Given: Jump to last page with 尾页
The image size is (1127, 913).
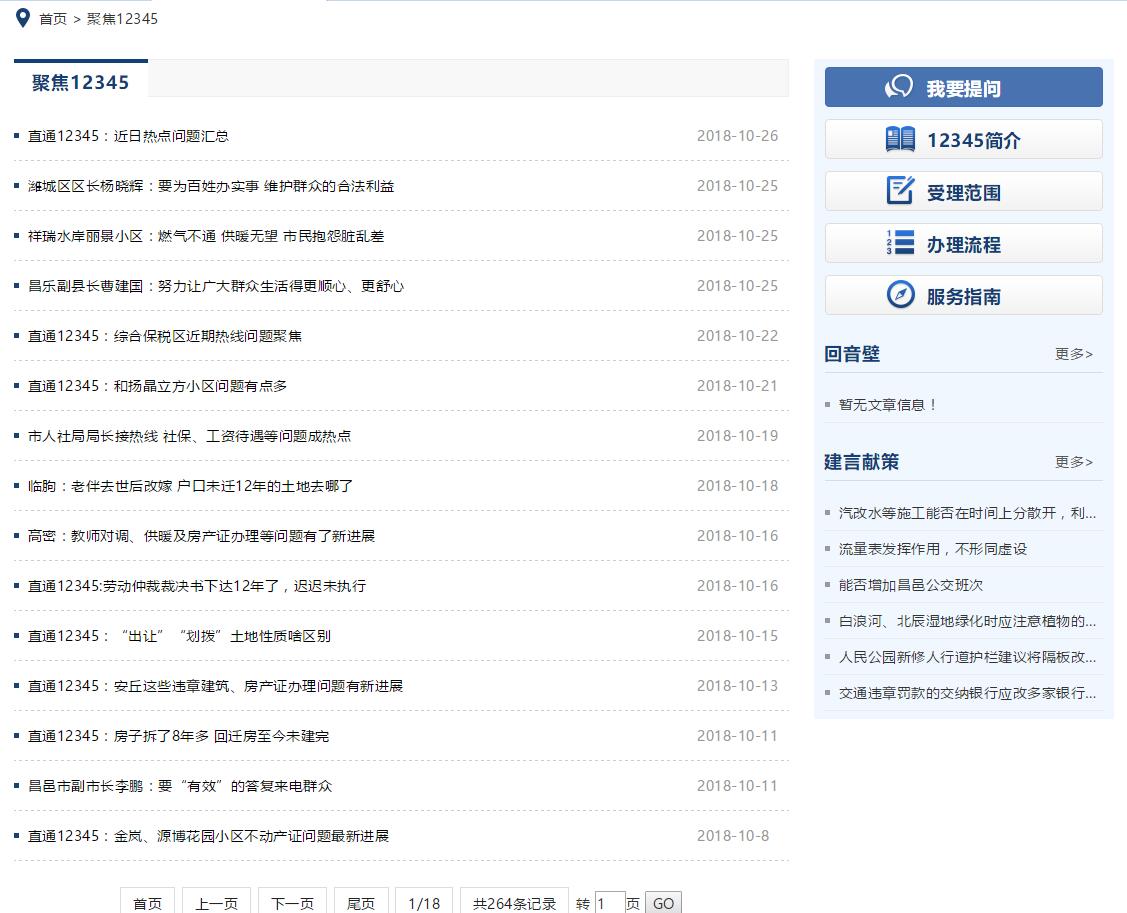Looking at the screenshot, I should [360, 902].
